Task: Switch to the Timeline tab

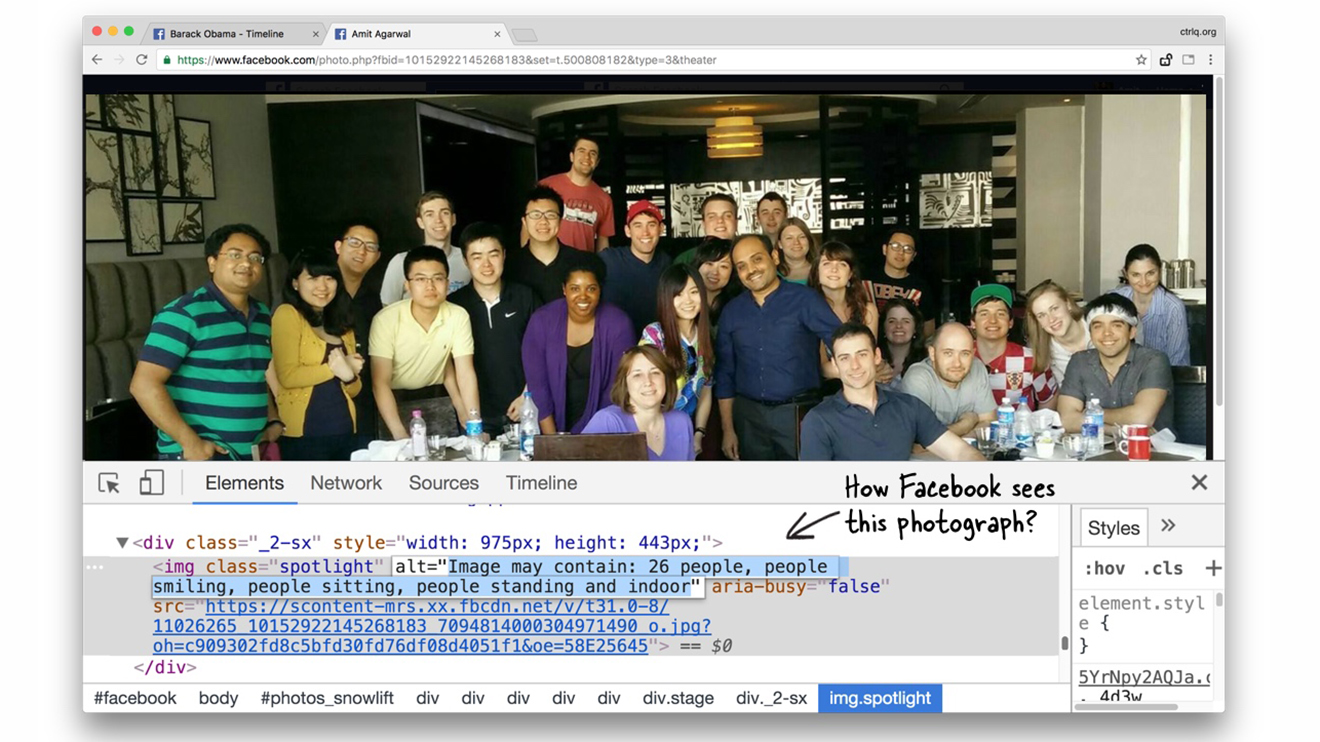Action: 541,483
